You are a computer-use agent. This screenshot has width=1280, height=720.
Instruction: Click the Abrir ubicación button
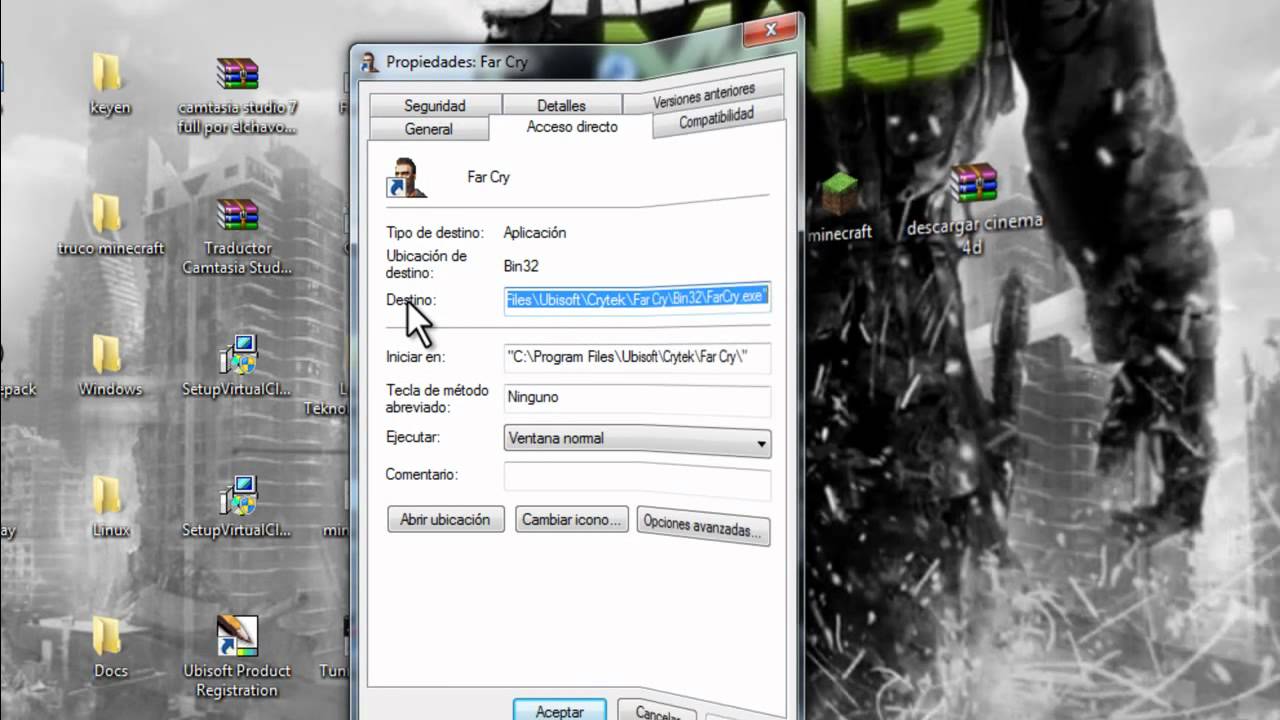[x=445, y=519]
